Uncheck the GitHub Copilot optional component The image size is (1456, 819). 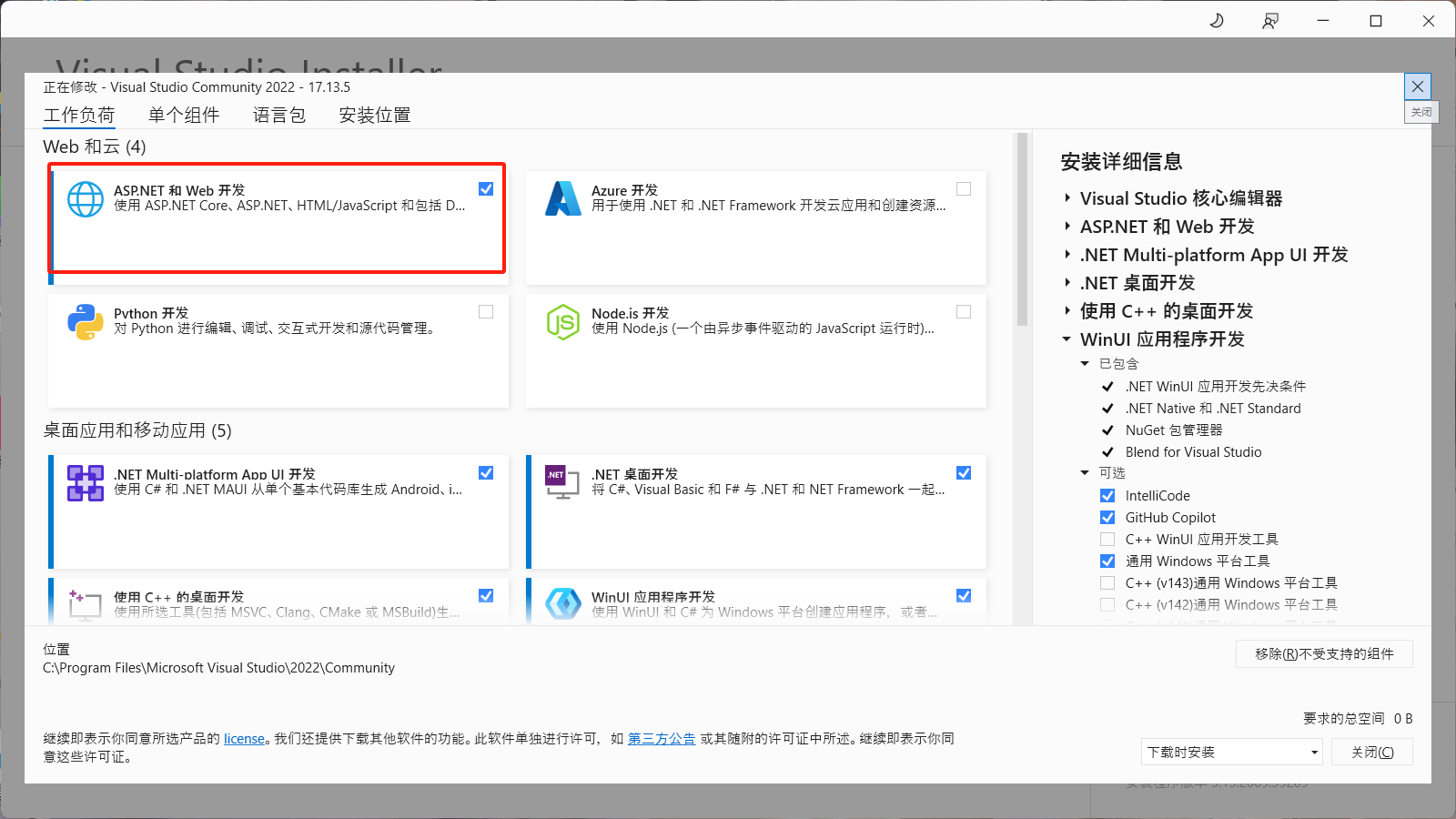coord(1107,518)
